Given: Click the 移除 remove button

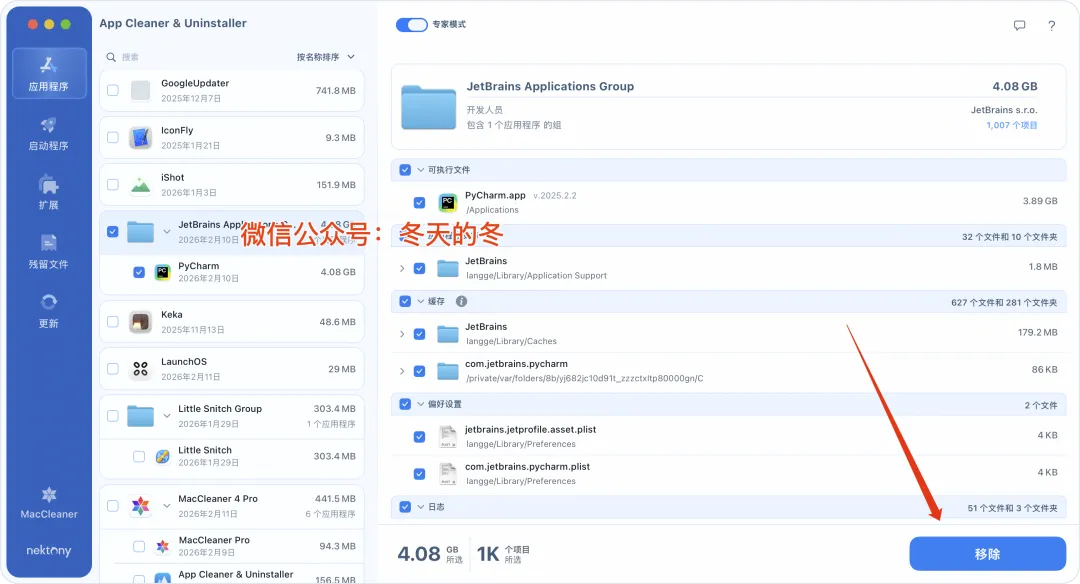Looking at the screenshot, I should (x=988, y=554).
